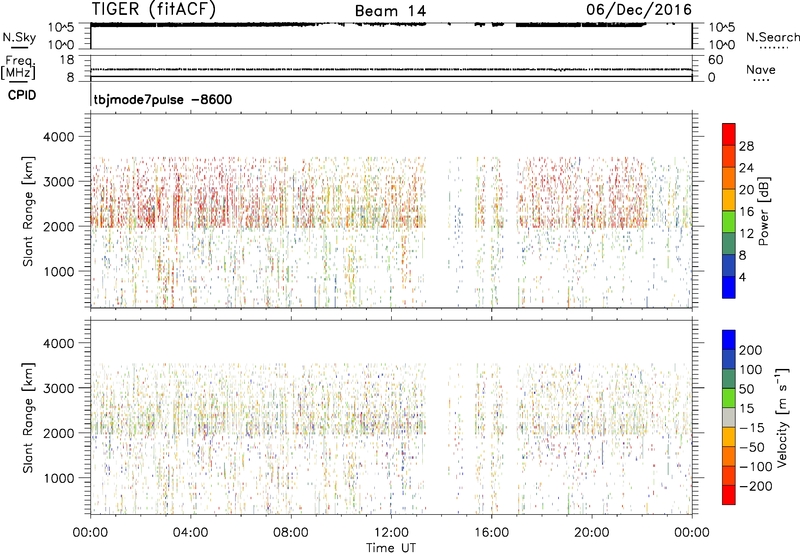800x554 pixels.
Task: Click the '4' tick on Power colorbar
Action: tap(742, 277)
